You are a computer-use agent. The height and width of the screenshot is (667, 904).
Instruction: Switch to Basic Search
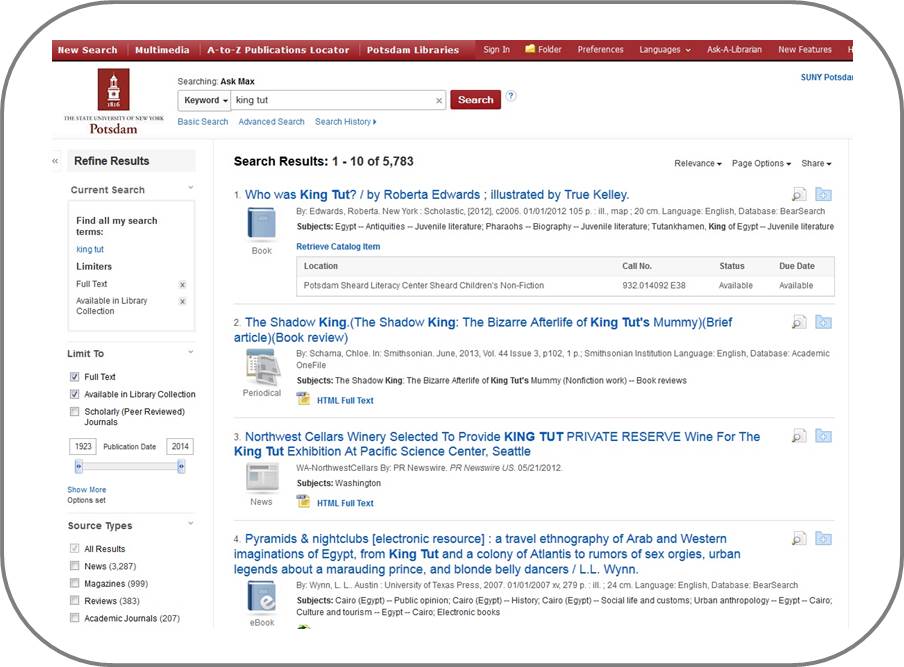(x=203, y=122)
